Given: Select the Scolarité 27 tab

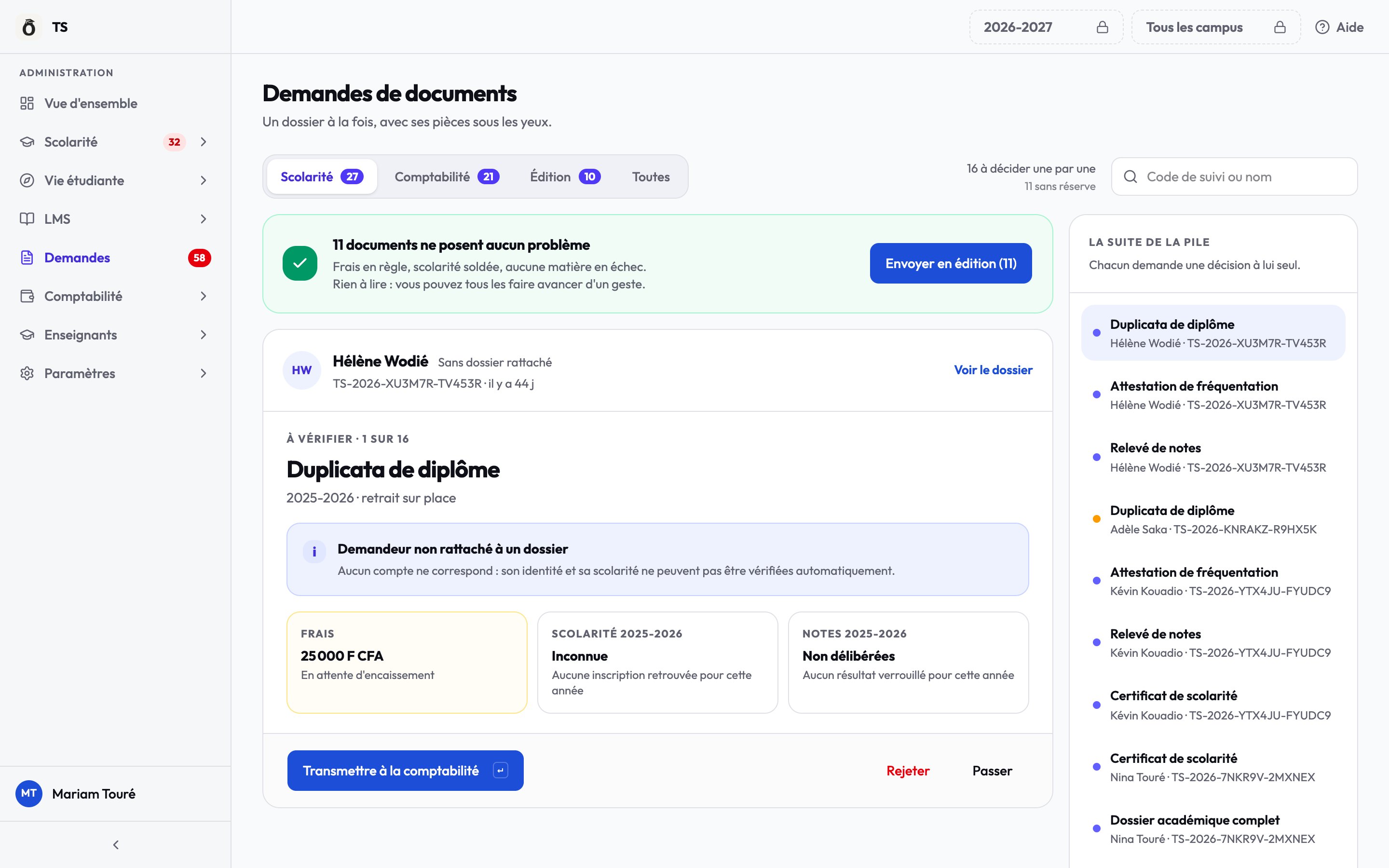Looking at the screenshot, I should (322, 177).
